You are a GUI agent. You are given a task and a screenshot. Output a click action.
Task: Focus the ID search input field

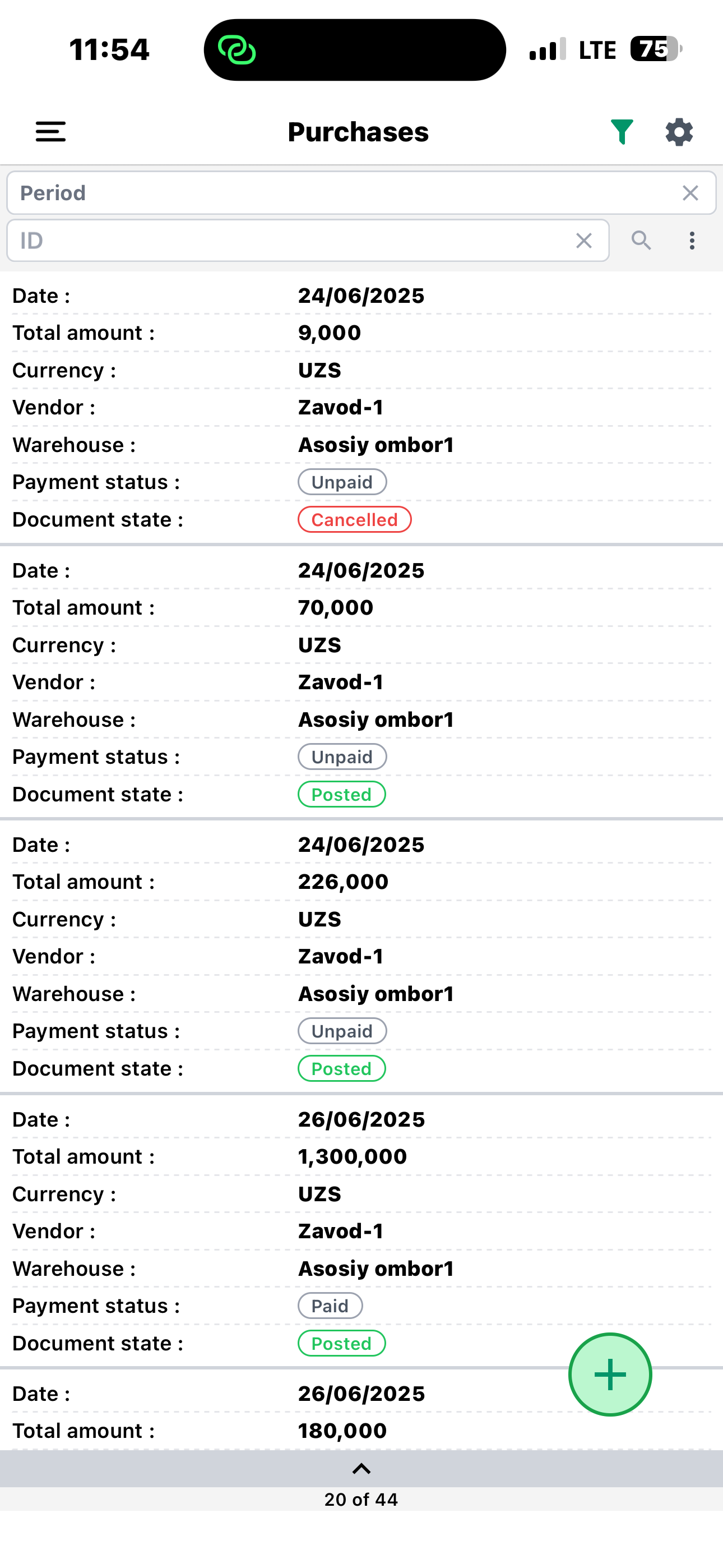tap(308, 241)
